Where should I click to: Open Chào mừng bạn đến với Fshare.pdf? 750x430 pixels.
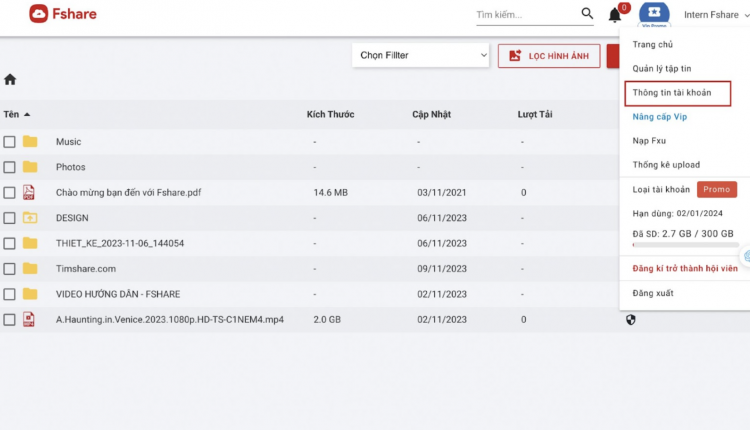click(x=128, y=192)
